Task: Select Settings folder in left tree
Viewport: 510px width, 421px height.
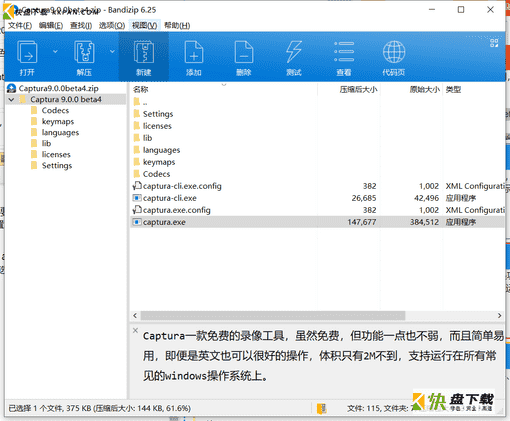Action: [x=56, y=165]
